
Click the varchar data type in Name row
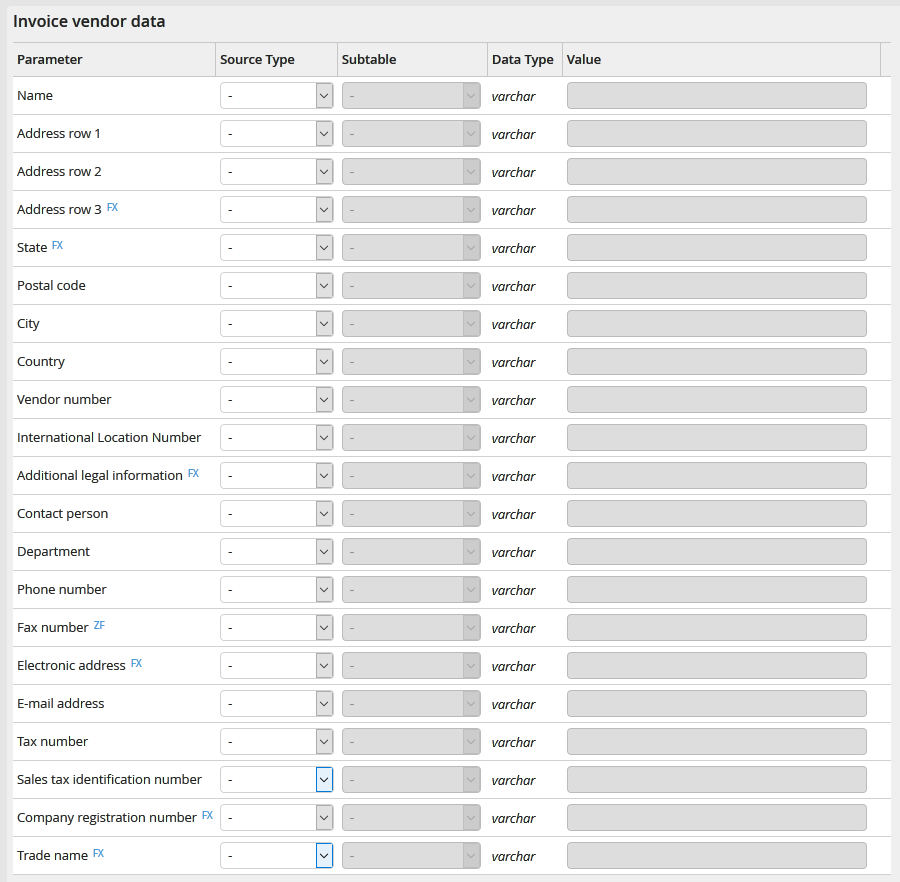pyautogui.click(x=514, y=96)
